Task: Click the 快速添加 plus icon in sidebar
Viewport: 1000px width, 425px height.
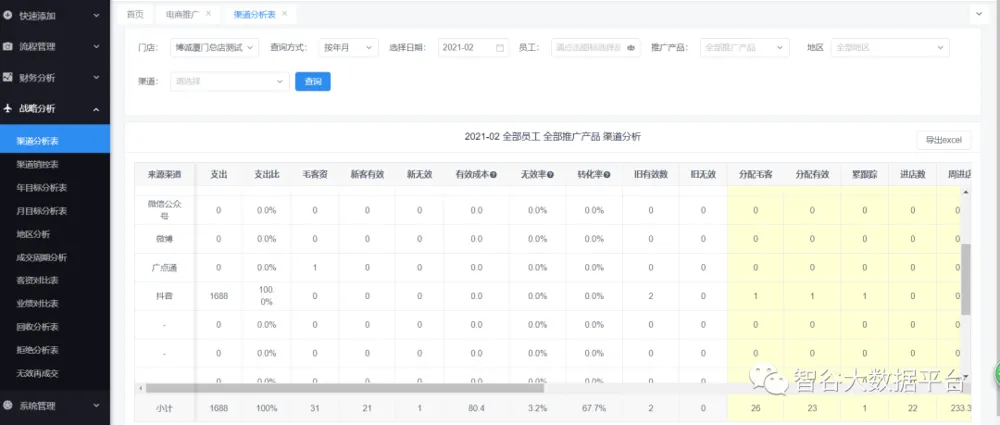Action: click(8, 16)
